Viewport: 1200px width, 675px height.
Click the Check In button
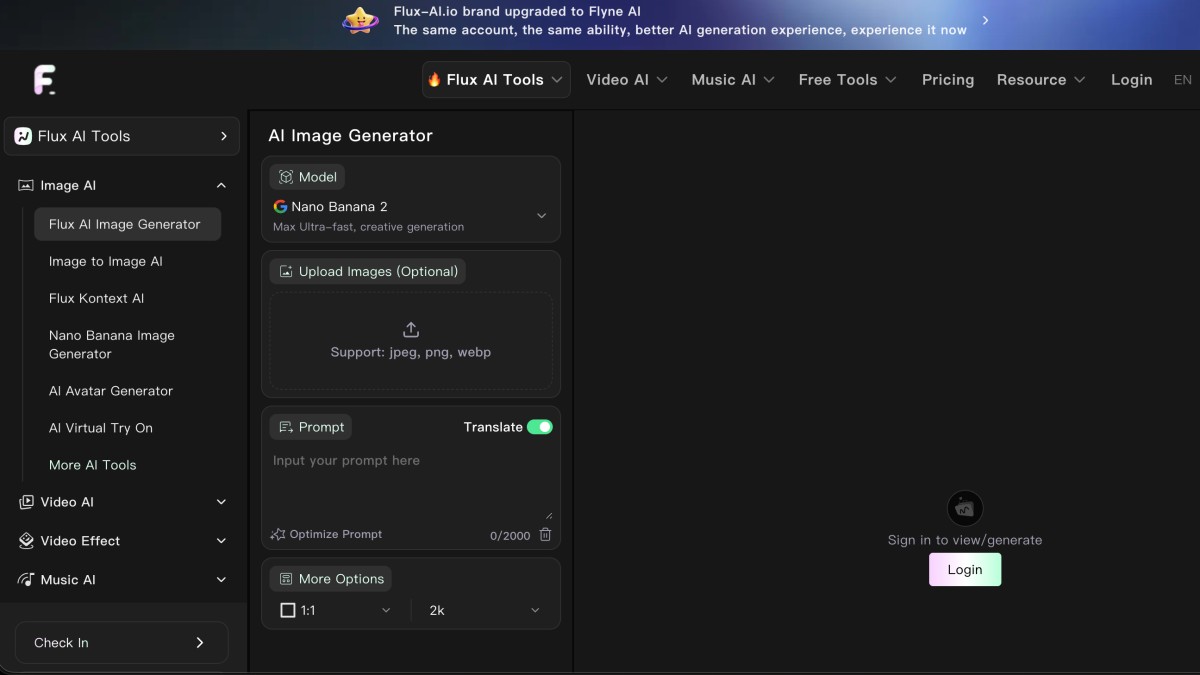122,643
